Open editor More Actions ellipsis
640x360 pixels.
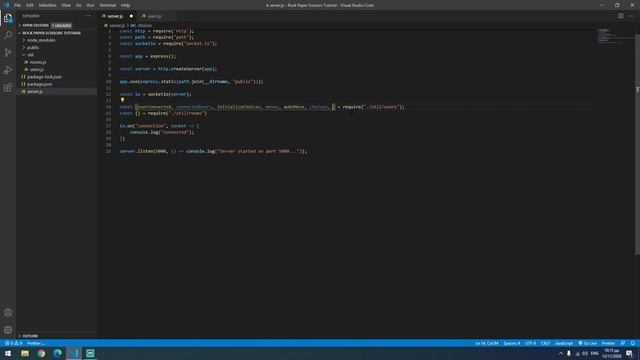tap(631, 16)
